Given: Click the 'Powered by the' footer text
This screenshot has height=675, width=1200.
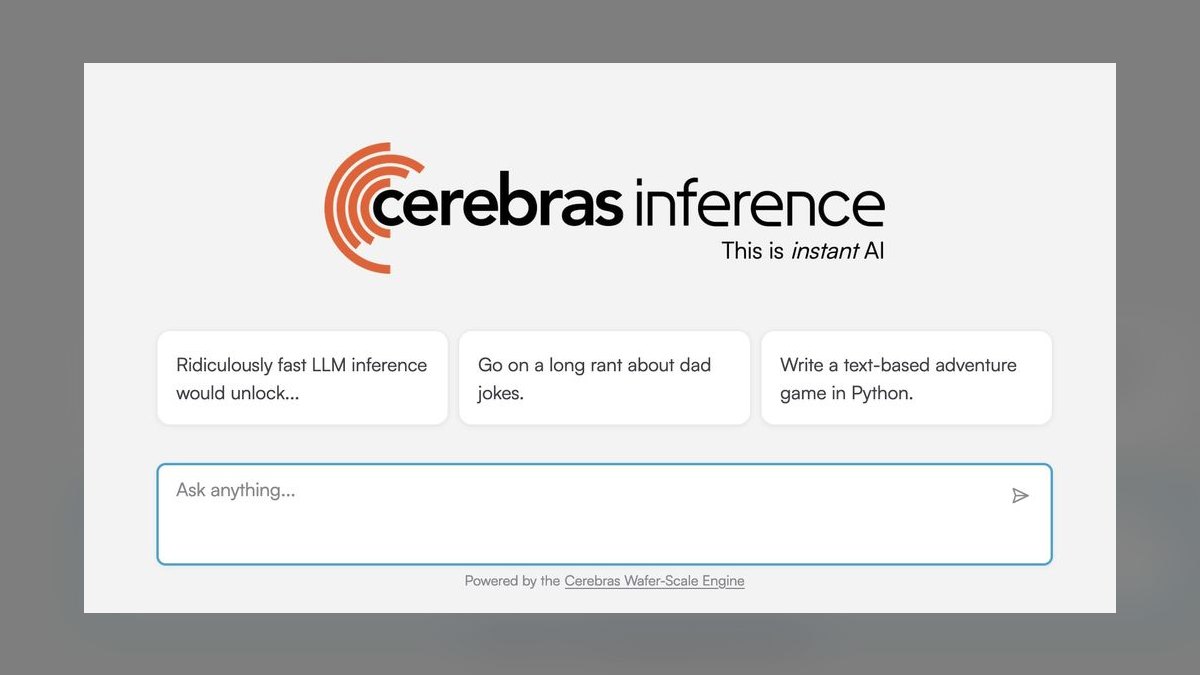Looking at the screenshot, I should pos(512,581).
